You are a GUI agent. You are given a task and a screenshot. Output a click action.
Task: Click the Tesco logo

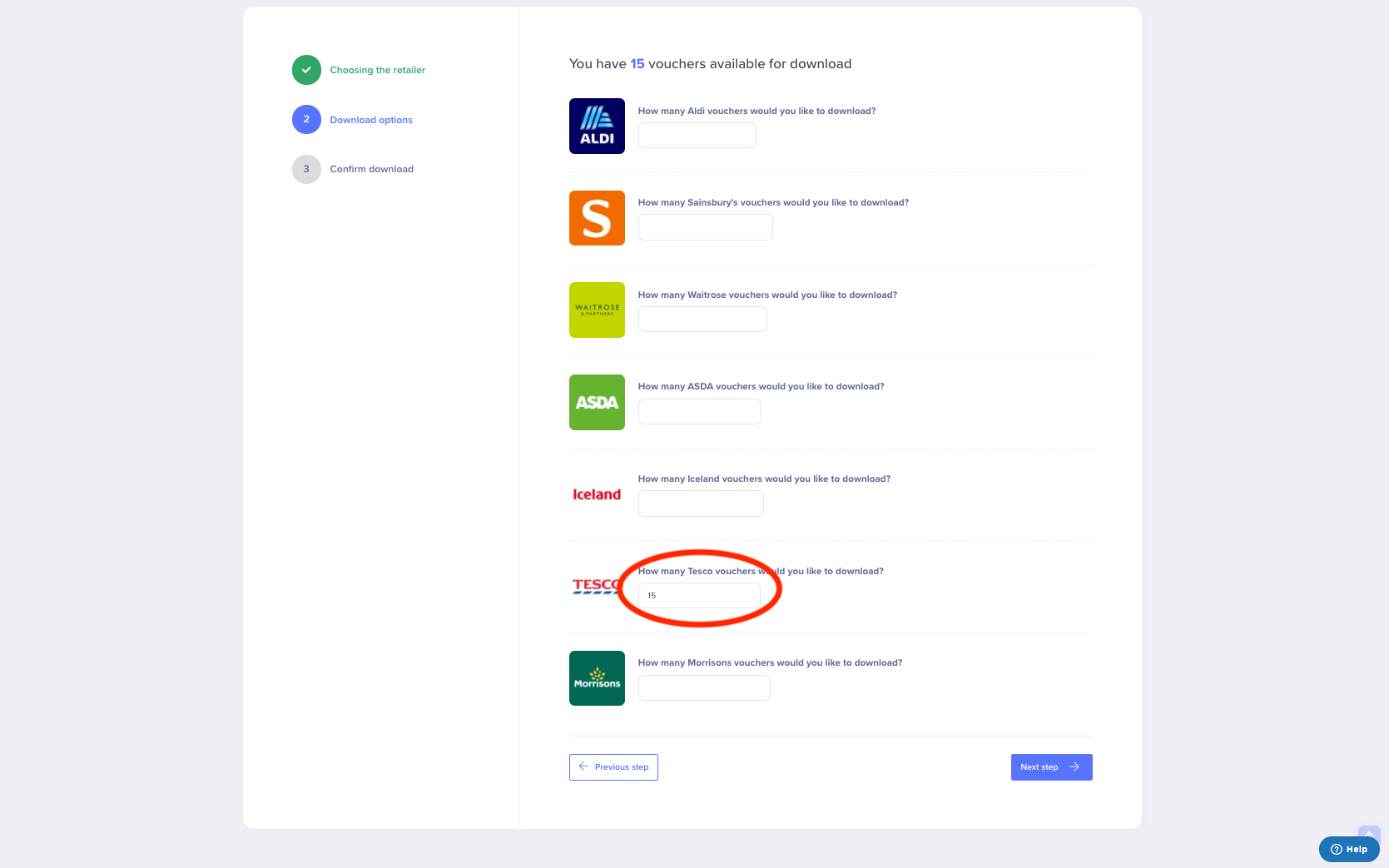tap(596, 586)
